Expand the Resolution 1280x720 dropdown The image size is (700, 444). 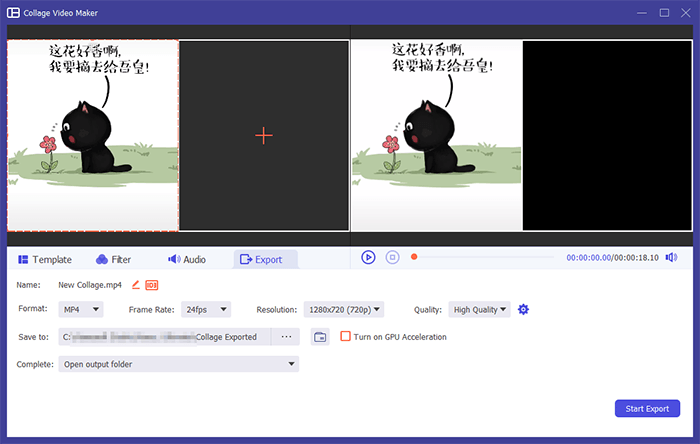(344, 309)
